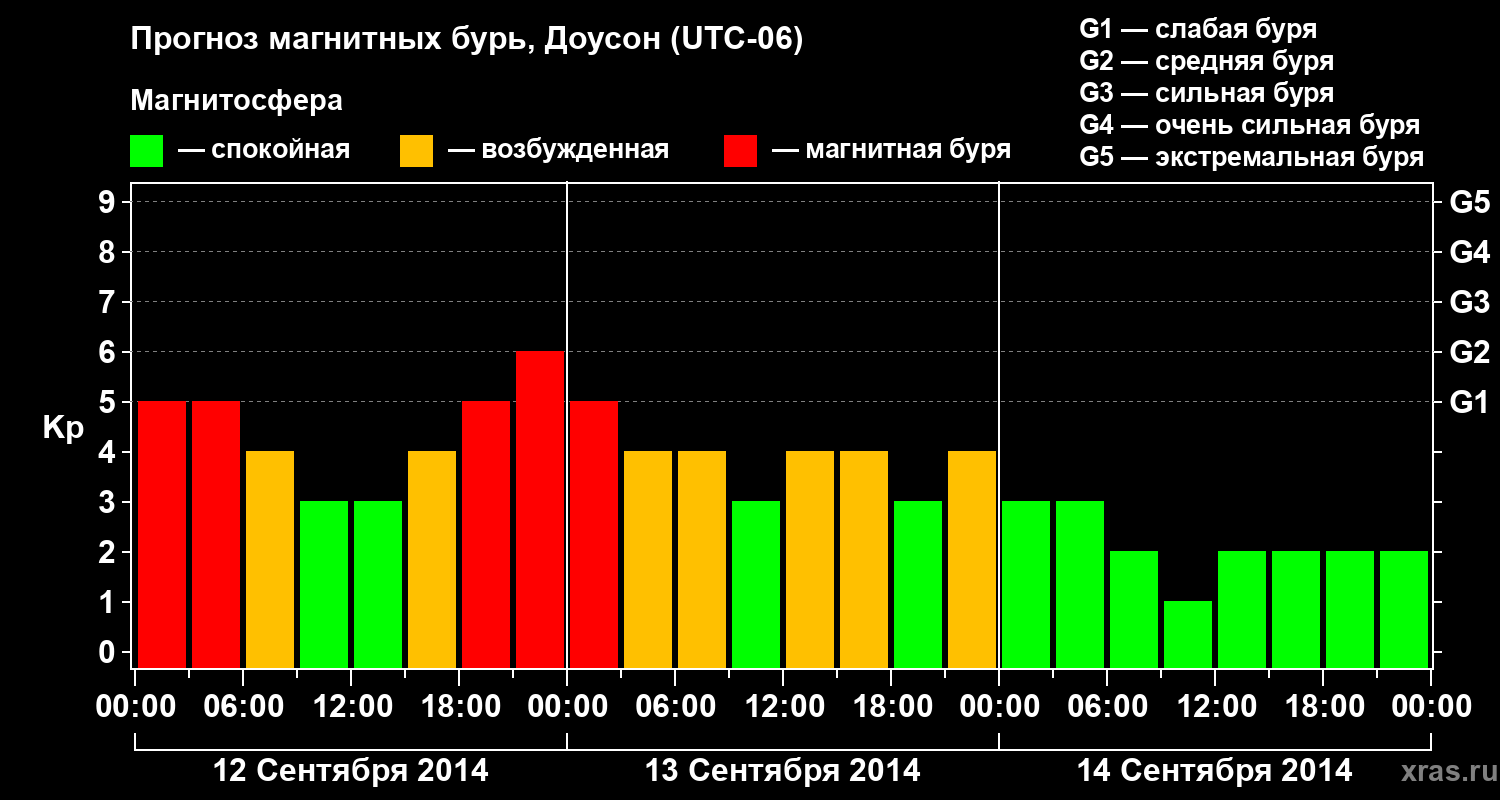Click the yellow Kp 4 bar at 12:00 13 September

coord(810,559)
